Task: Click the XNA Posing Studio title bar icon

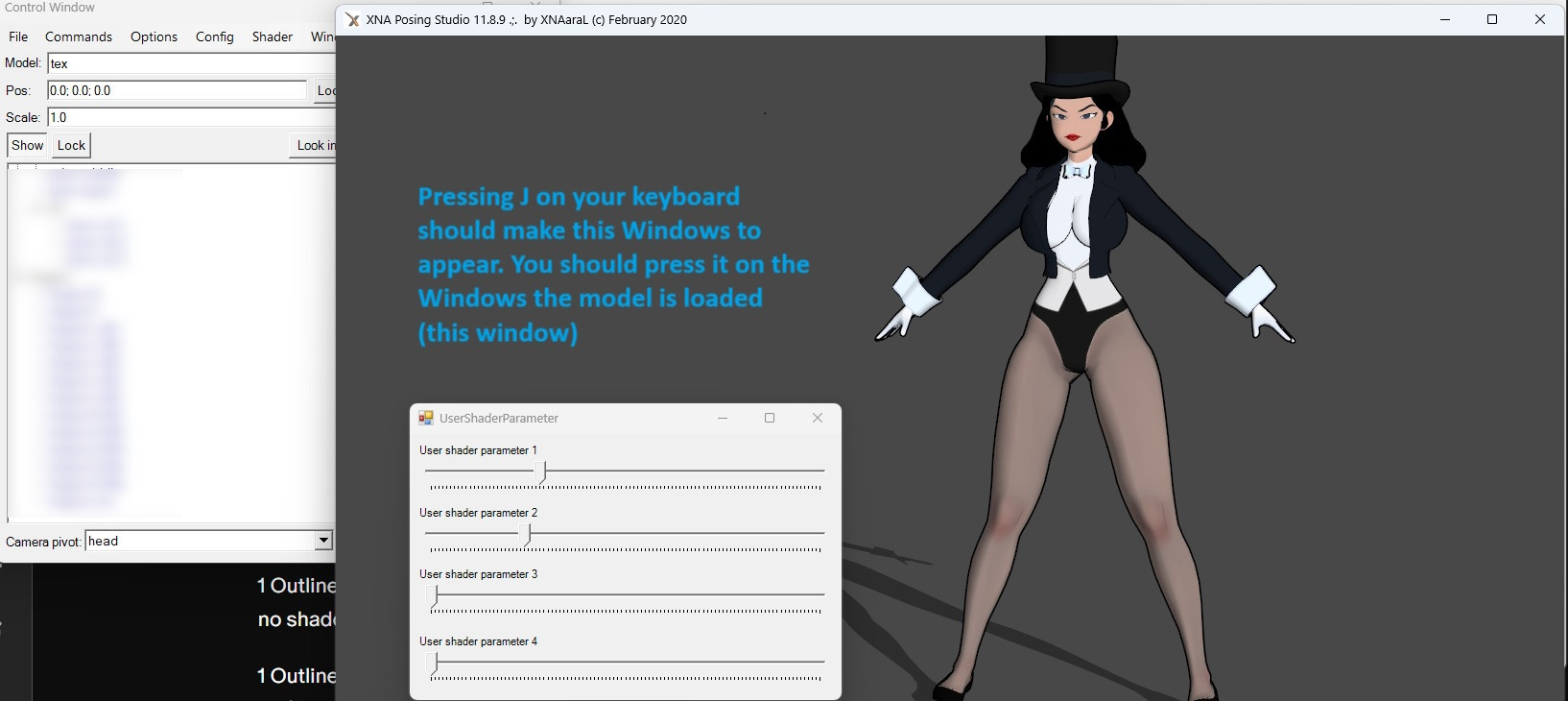Action: coord(352,19)
